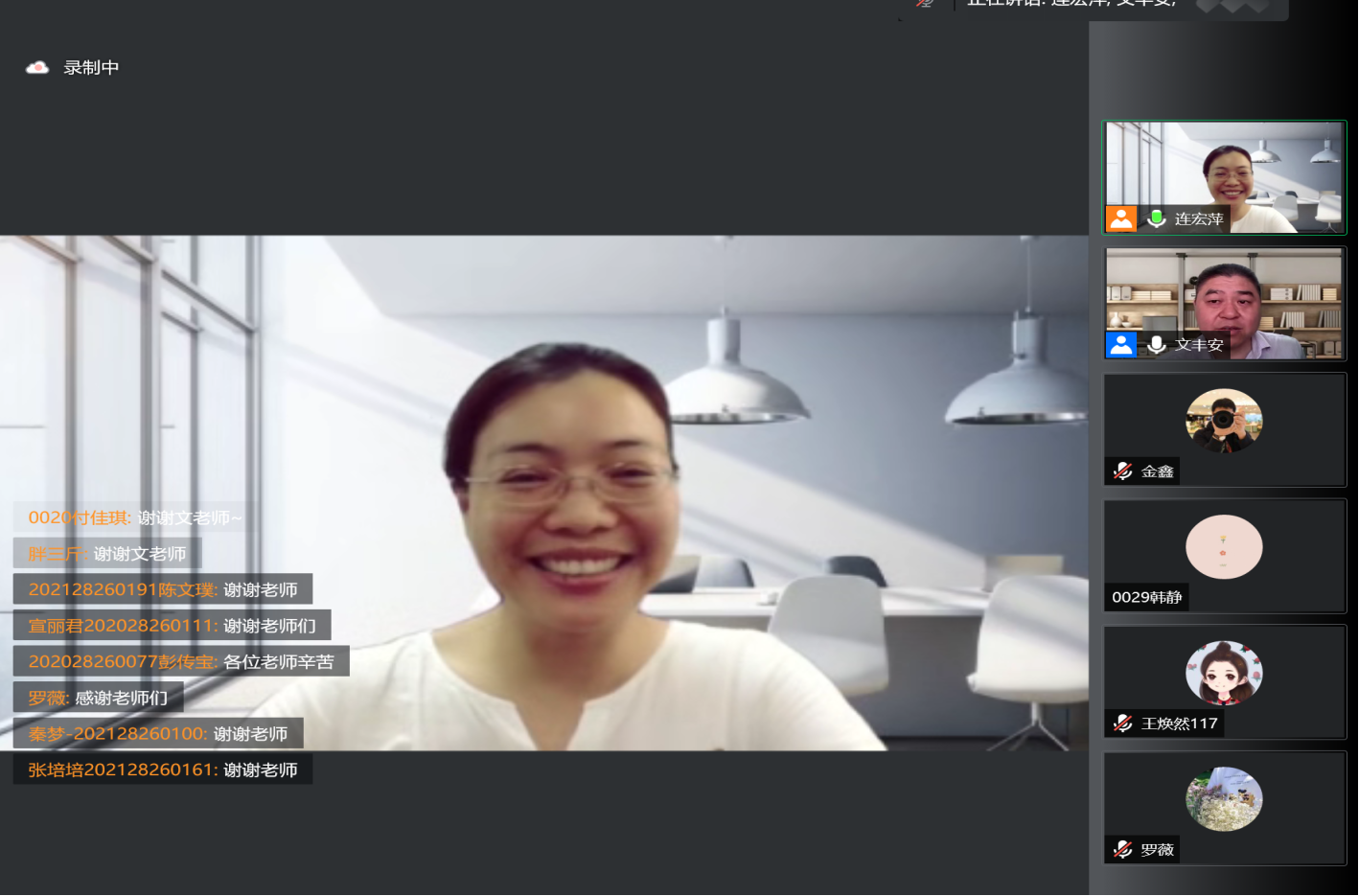
Task: Click chat message from 张培培202128260161
Action: (163, 770)
